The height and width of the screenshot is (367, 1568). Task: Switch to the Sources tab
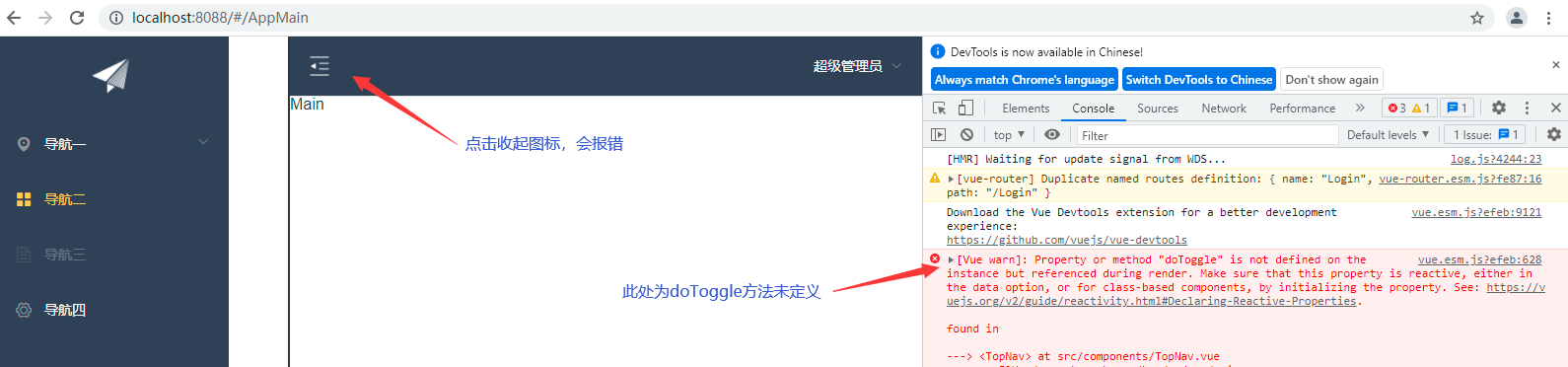point(1158,109)
